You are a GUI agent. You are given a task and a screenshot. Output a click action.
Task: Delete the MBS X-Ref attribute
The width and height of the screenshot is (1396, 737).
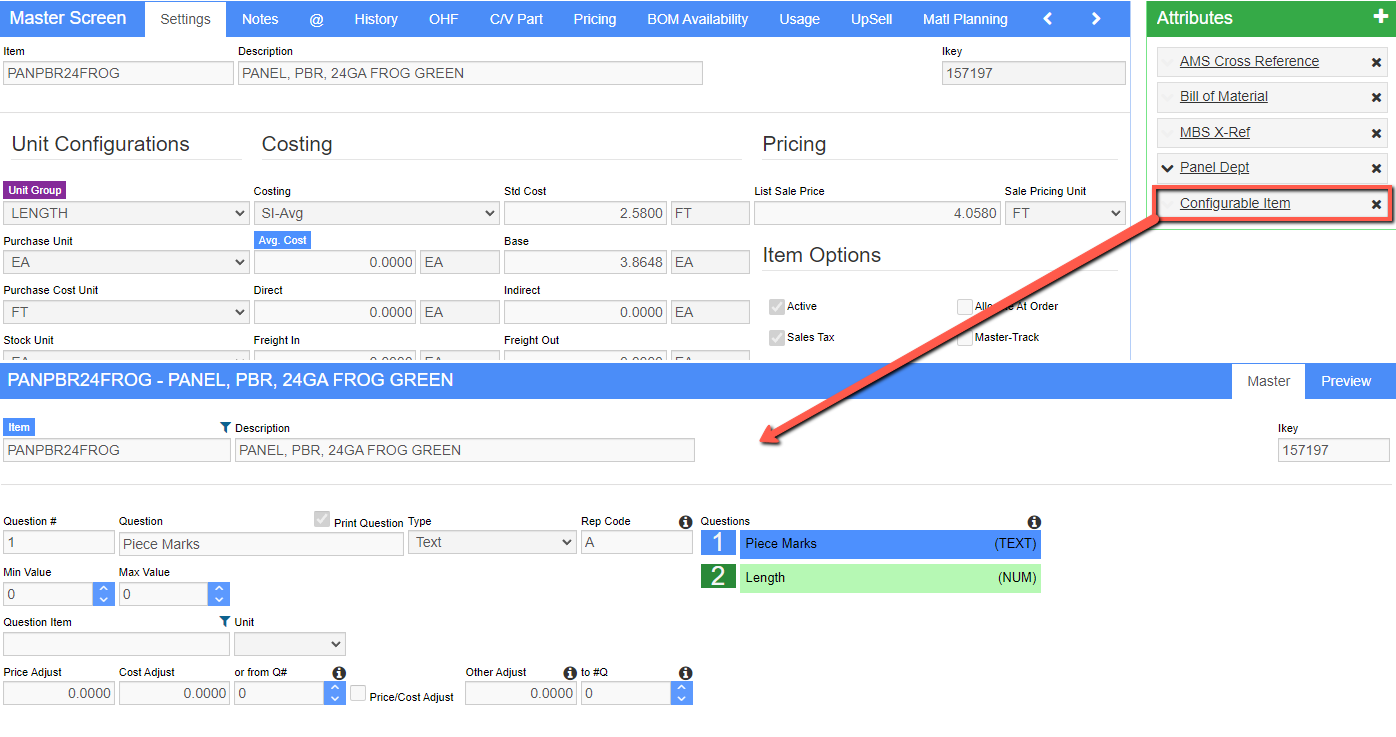click(x=1376, y=133)
